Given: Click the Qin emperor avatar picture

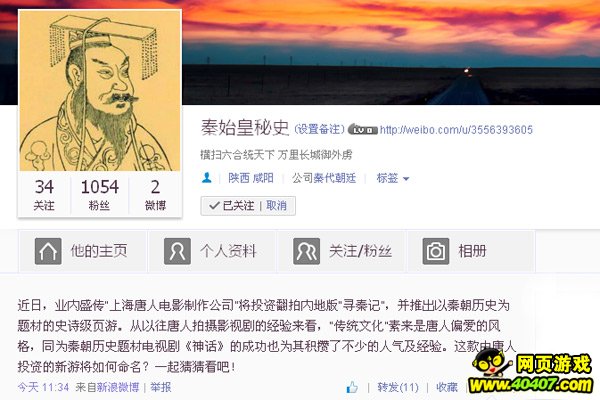Looking at the screenshot, I should point(100,90).
